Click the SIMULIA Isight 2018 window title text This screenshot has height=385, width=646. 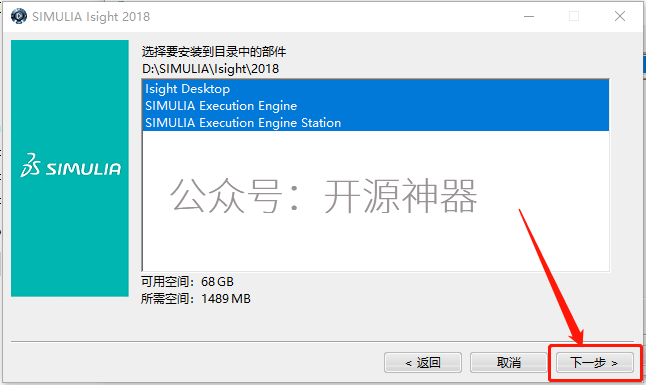[x=91, y=16]
